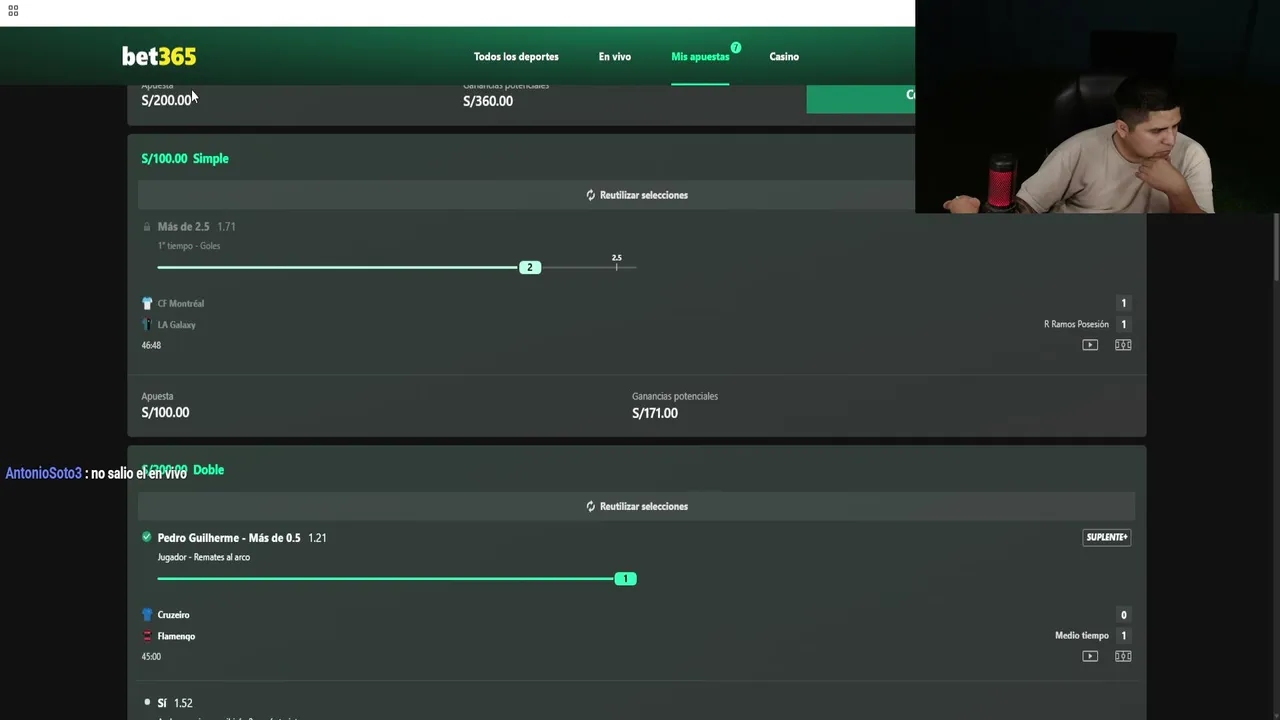Click the 46:48 match clock
1280x720 pixels.
(x=151, y=345)
